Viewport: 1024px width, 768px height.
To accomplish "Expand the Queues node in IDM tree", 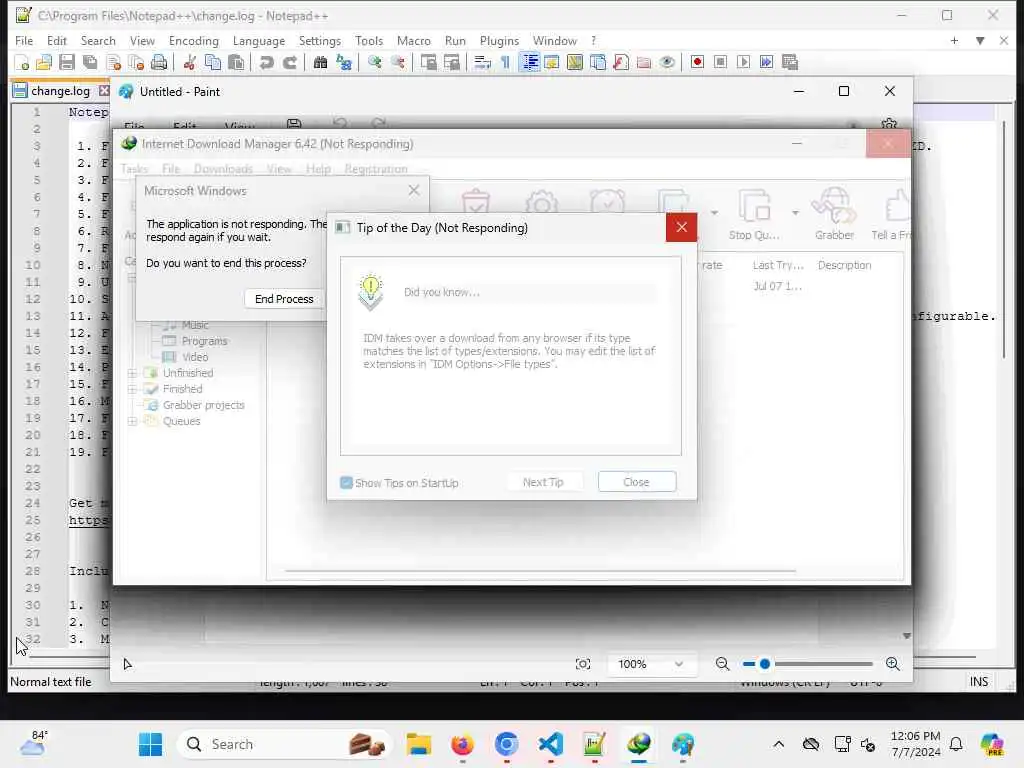I will [133, 421].
